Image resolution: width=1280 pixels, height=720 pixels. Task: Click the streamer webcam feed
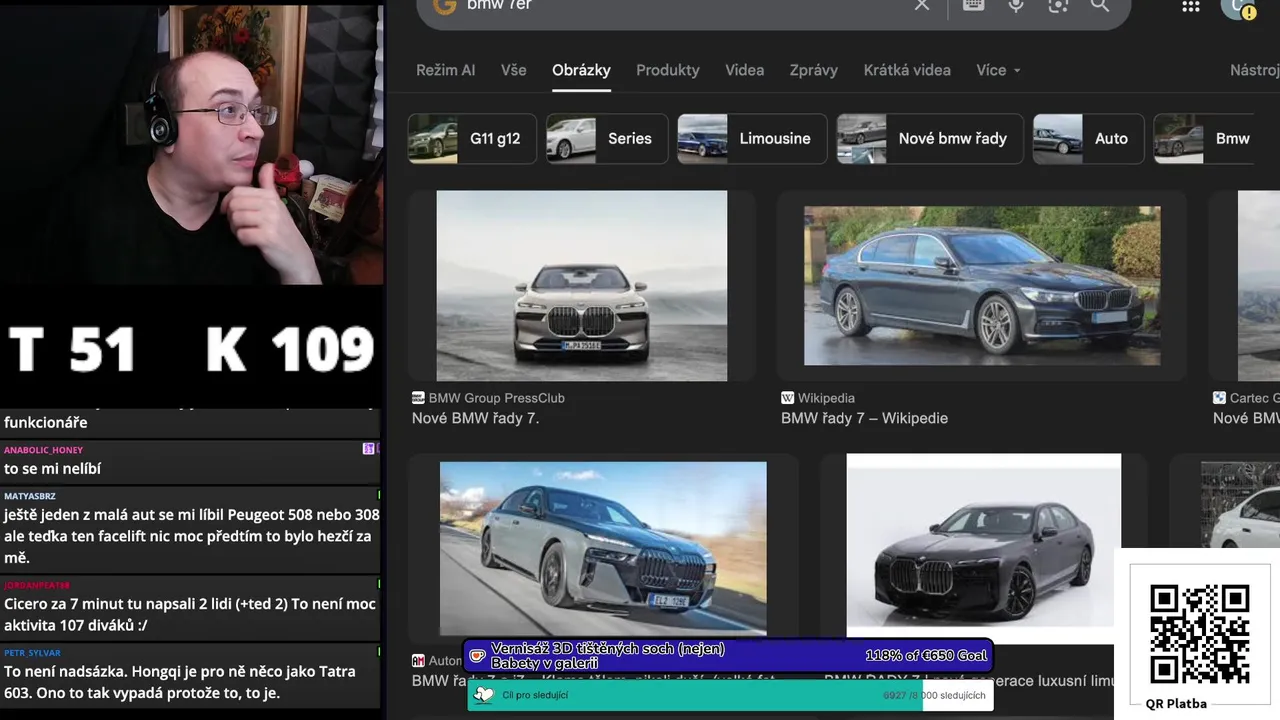(x=192, y=145)
